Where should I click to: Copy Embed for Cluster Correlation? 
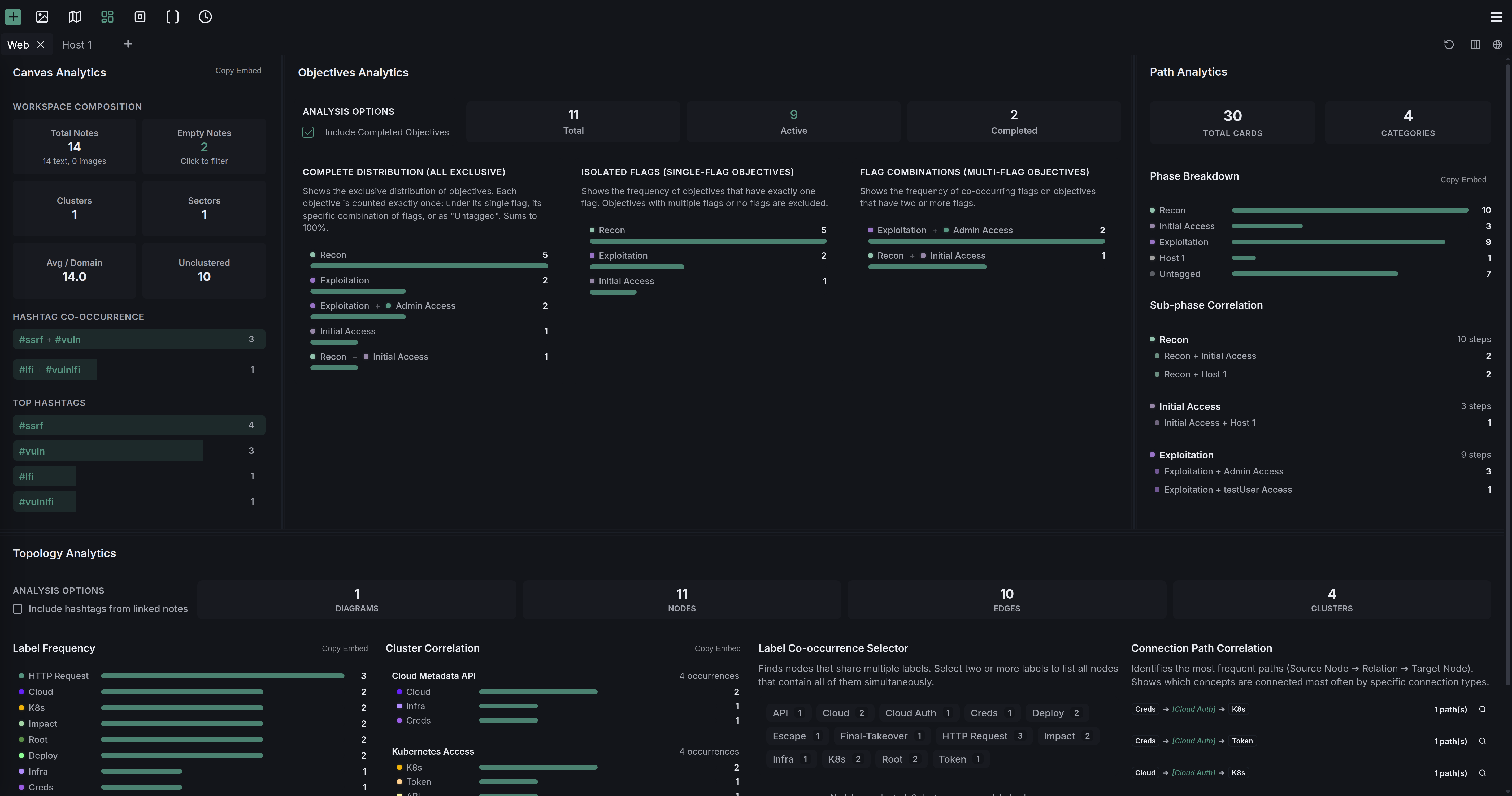pyautogui.click(x=717, y=649)
